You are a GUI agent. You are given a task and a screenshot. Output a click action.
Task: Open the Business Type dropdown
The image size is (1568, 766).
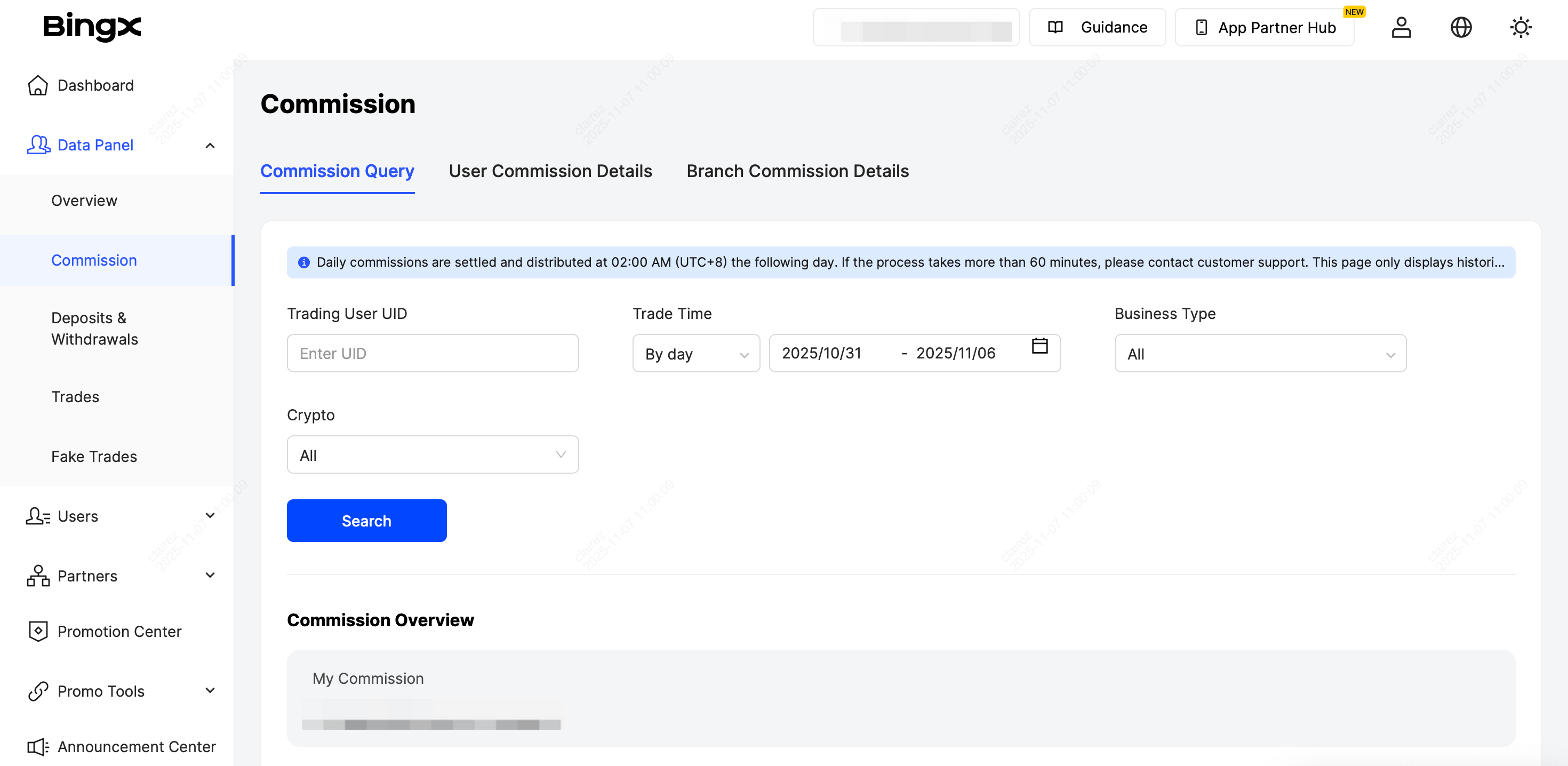pos(1259,354)
